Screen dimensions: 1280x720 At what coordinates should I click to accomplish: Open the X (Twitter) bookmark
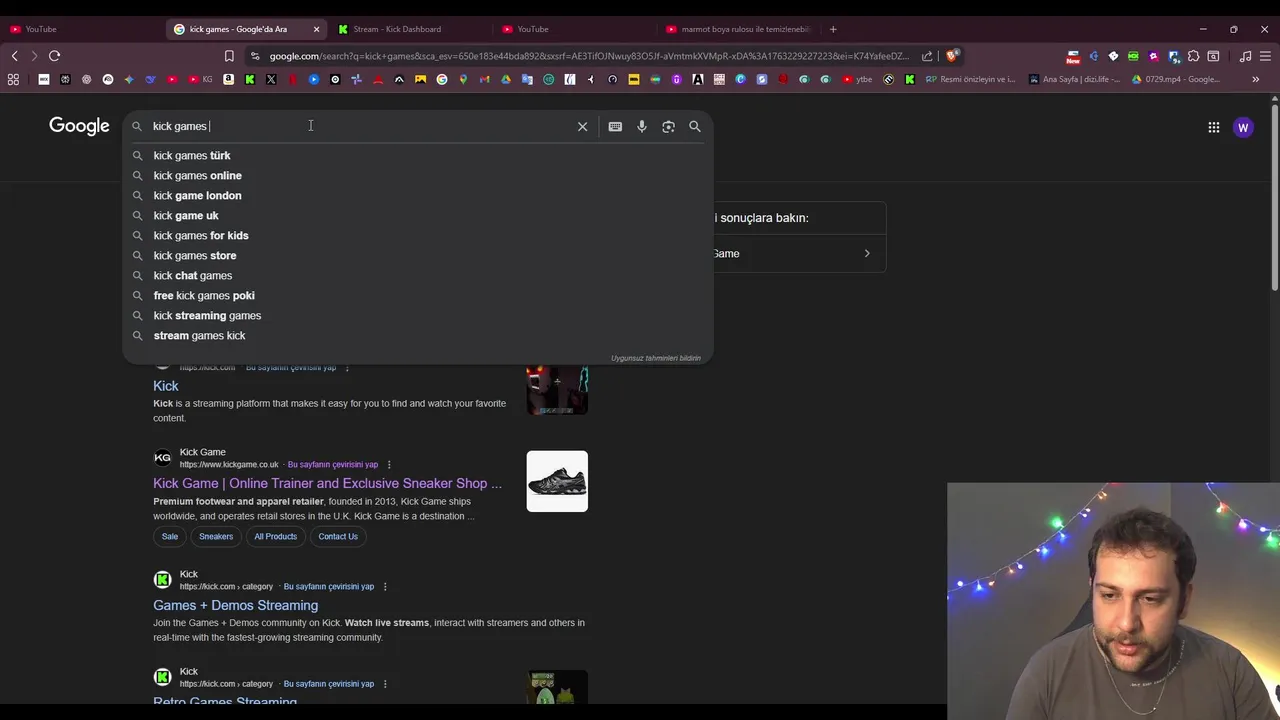pyautogui.click(x=271, y=79)
